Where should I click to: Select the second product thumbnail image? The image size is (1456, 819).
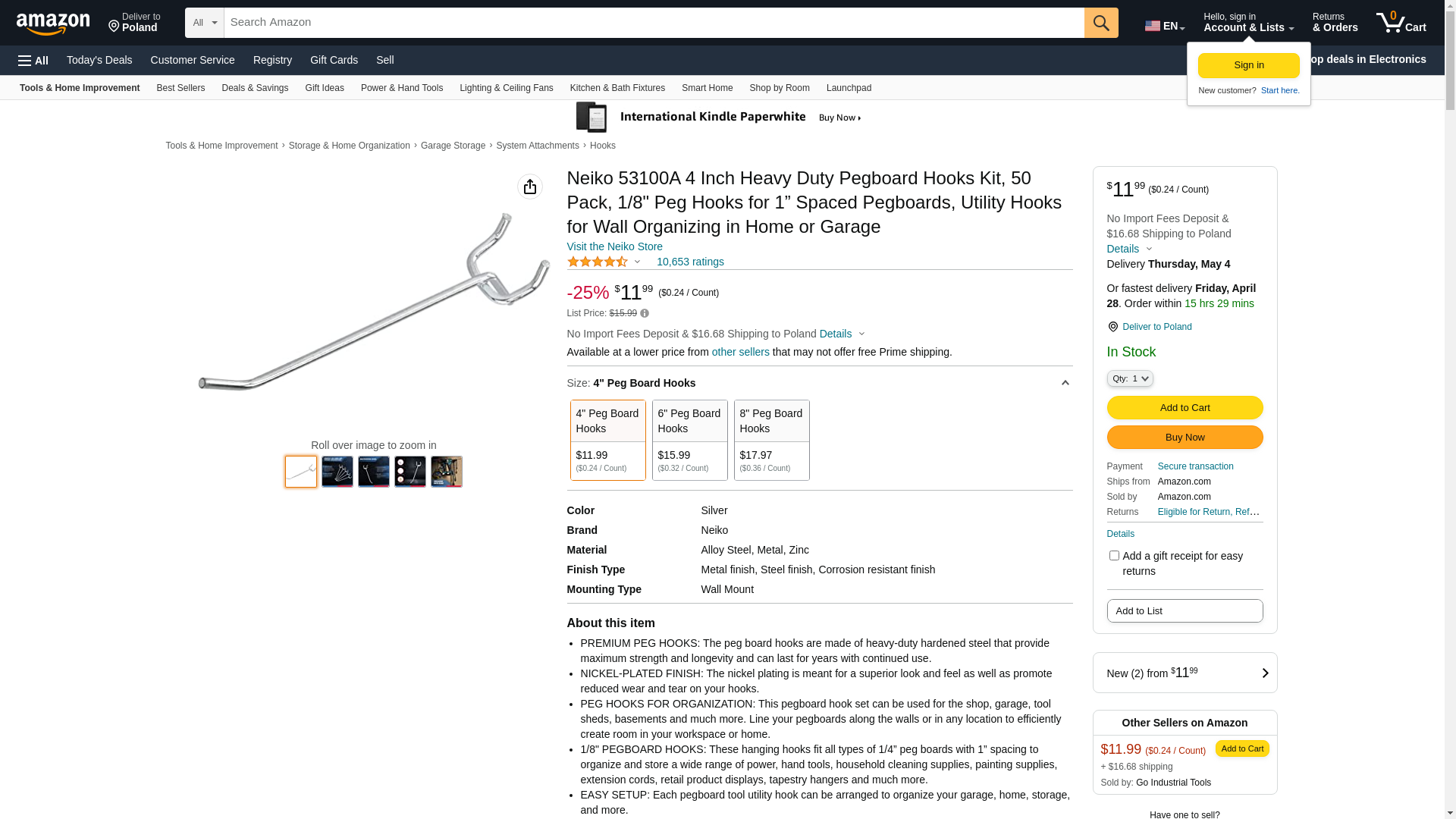337,472
